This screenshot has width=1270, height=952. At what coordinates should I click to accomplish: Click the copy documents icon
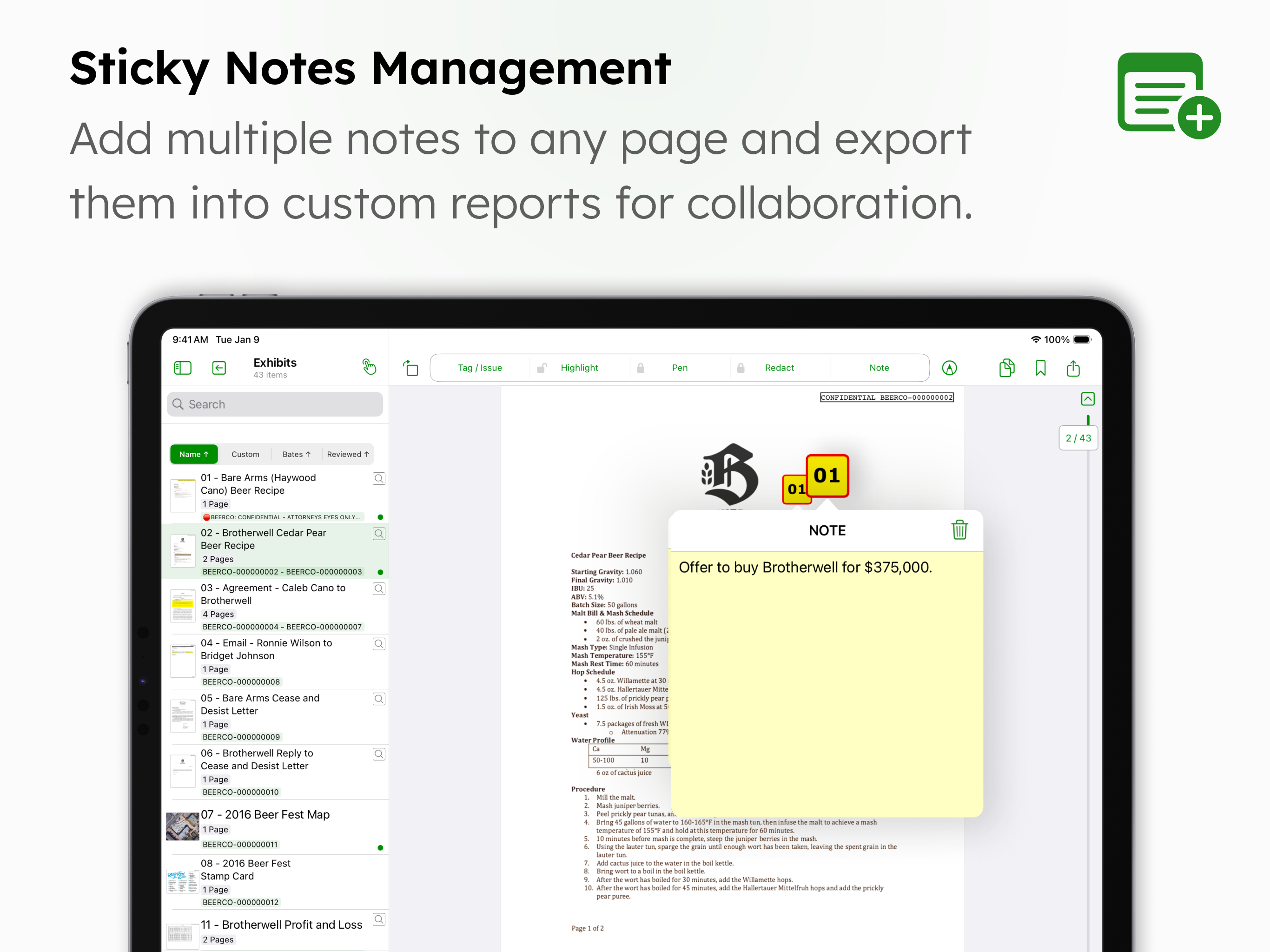pos(1006,368)
